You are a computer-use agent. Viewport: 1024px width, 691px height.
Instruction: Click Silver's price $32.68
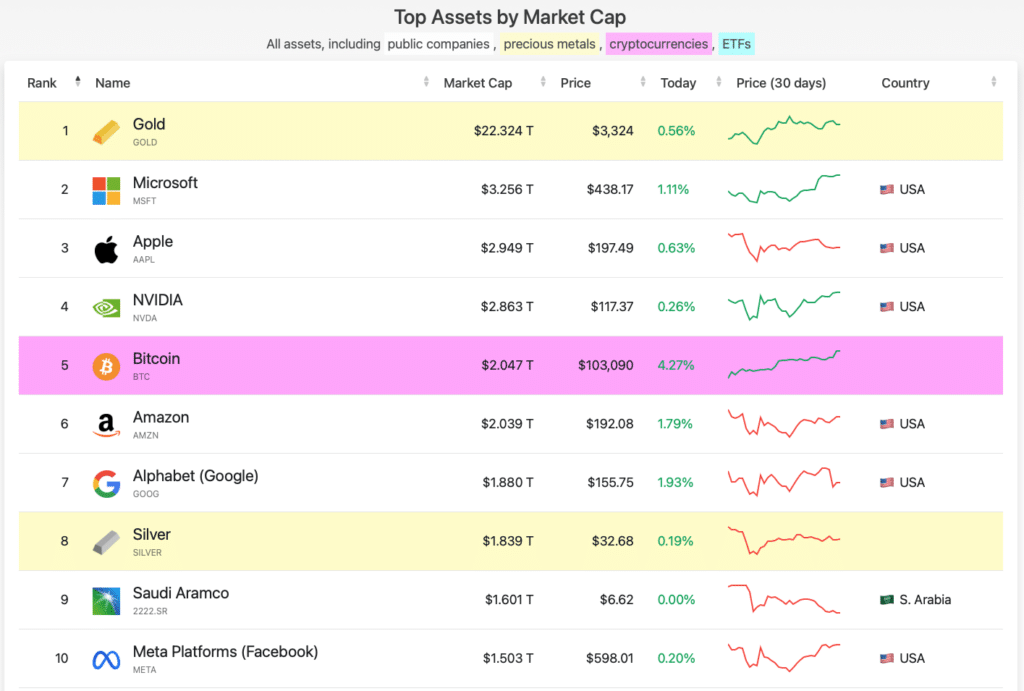coord(613,541)
